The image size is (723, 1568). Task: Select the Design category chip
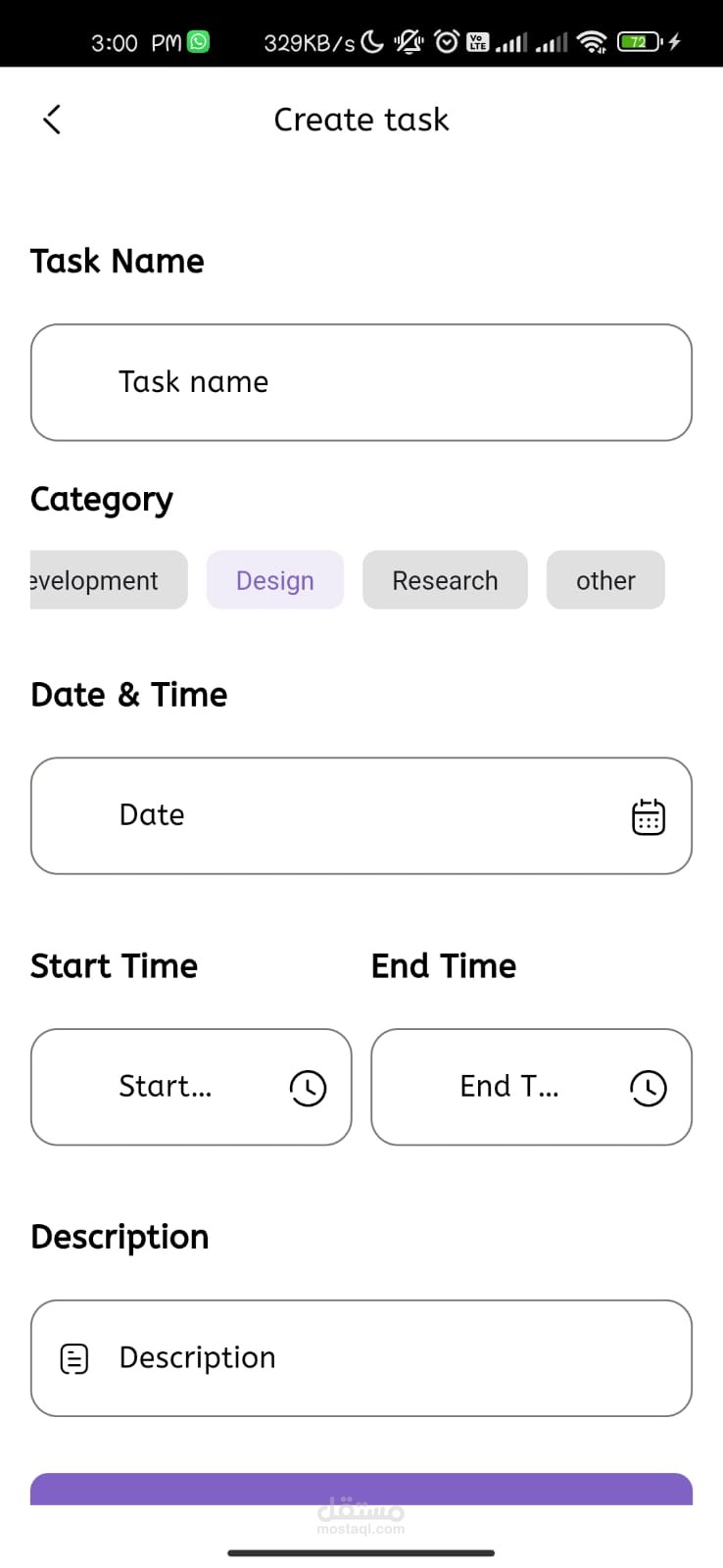[275, 580]
